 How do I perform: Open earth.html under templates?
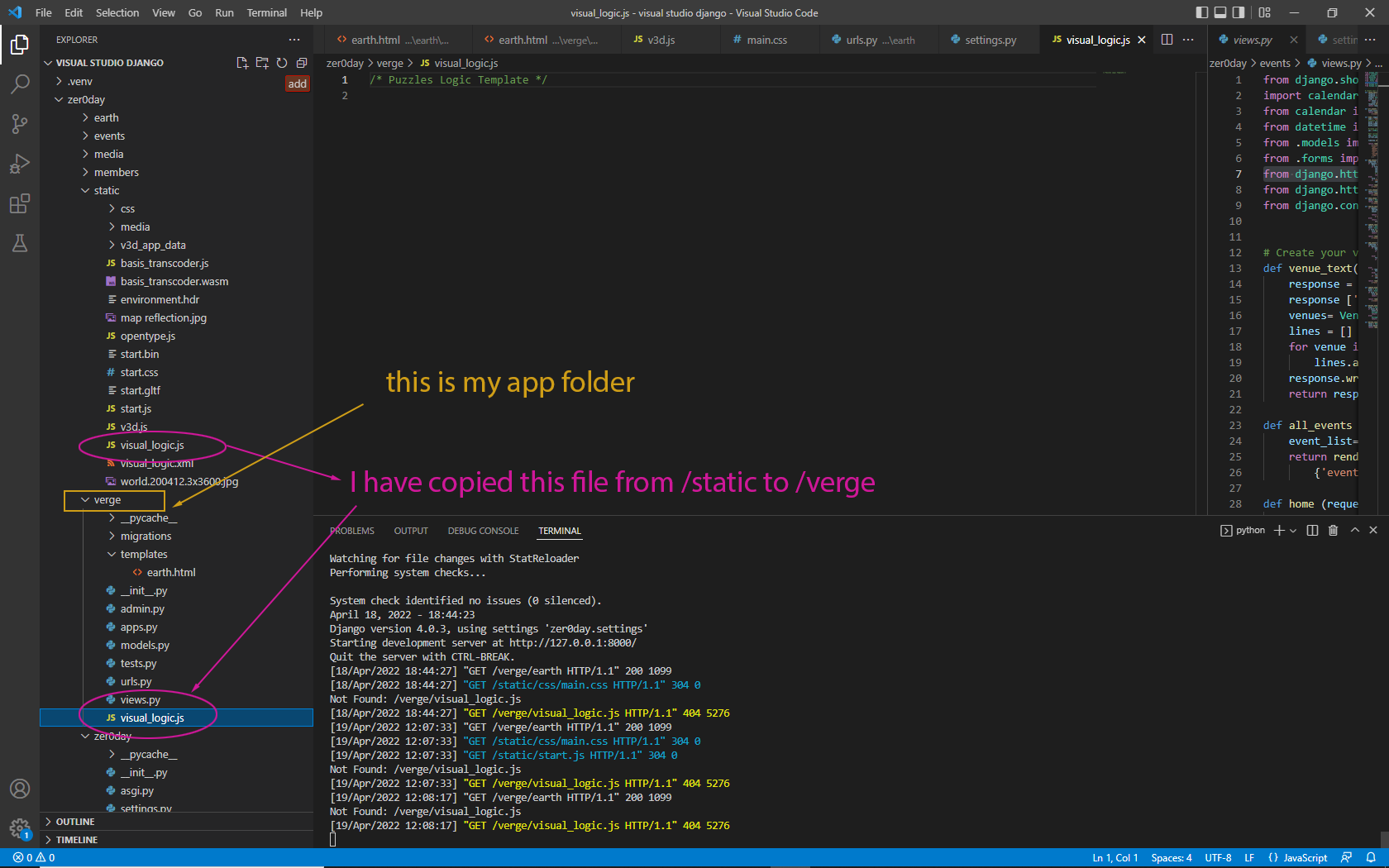point(171,572)
